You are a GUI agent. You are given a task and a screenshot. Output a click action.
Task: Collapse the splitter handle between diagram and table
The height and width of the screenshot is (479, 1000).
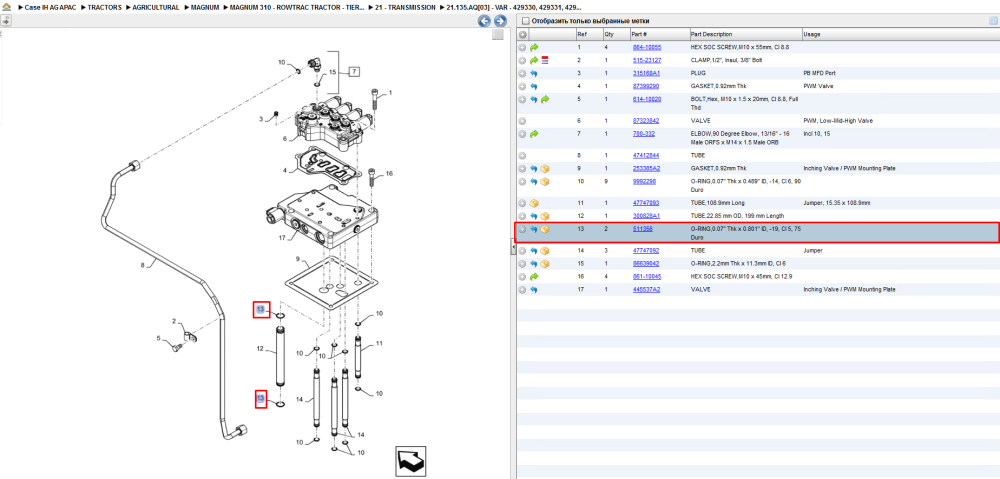pos(513,247)
